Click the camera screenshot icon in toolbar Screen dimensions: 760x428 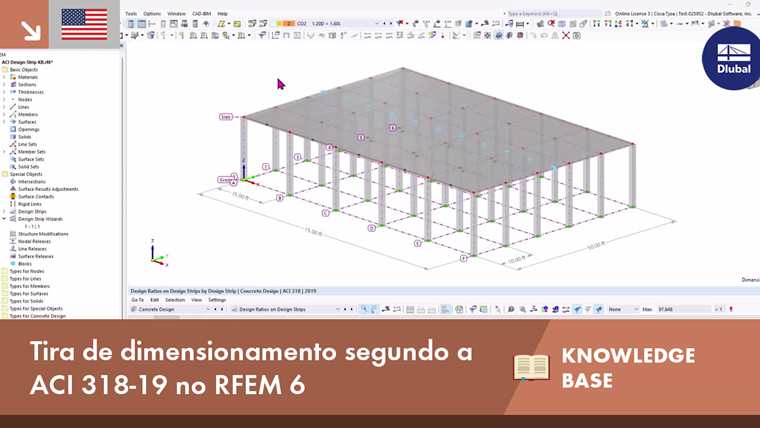pos(577,35)
